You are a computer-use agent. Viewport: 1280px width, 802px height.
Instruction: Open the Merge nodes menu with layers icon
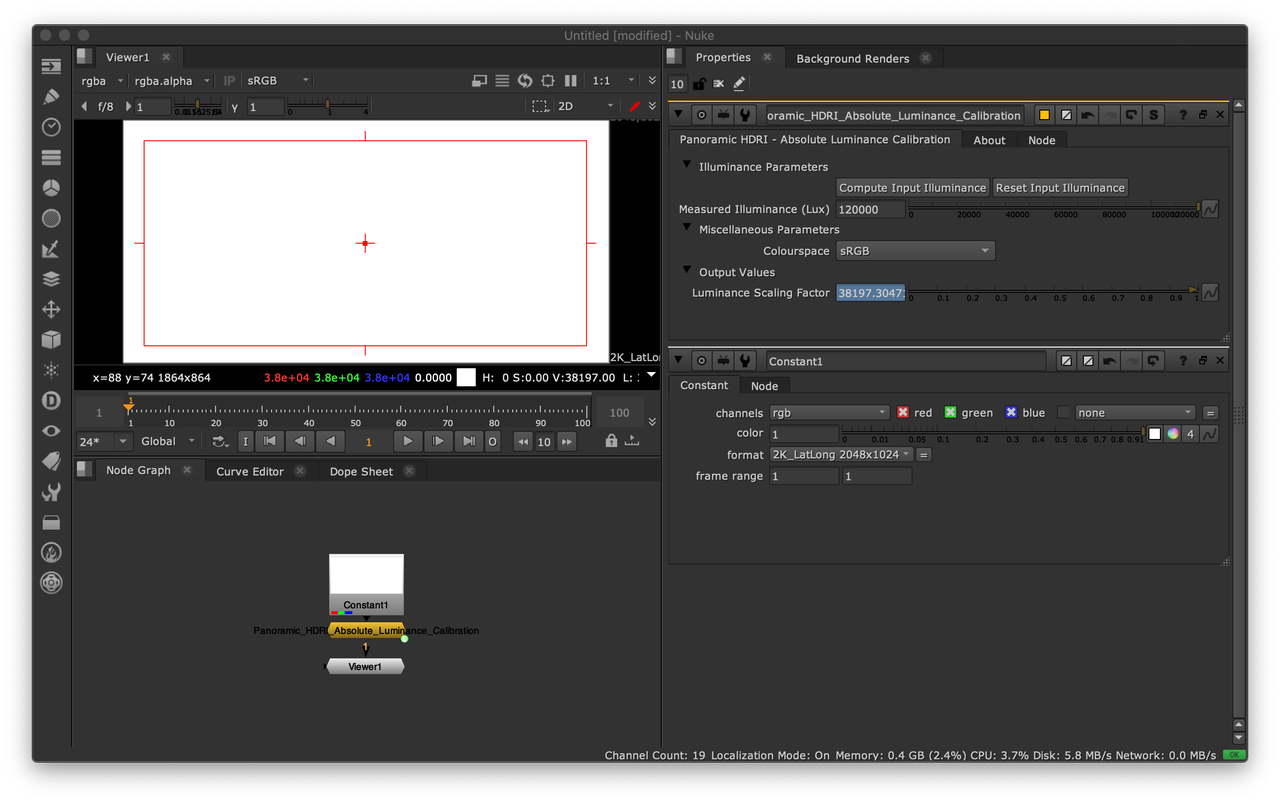51,279
